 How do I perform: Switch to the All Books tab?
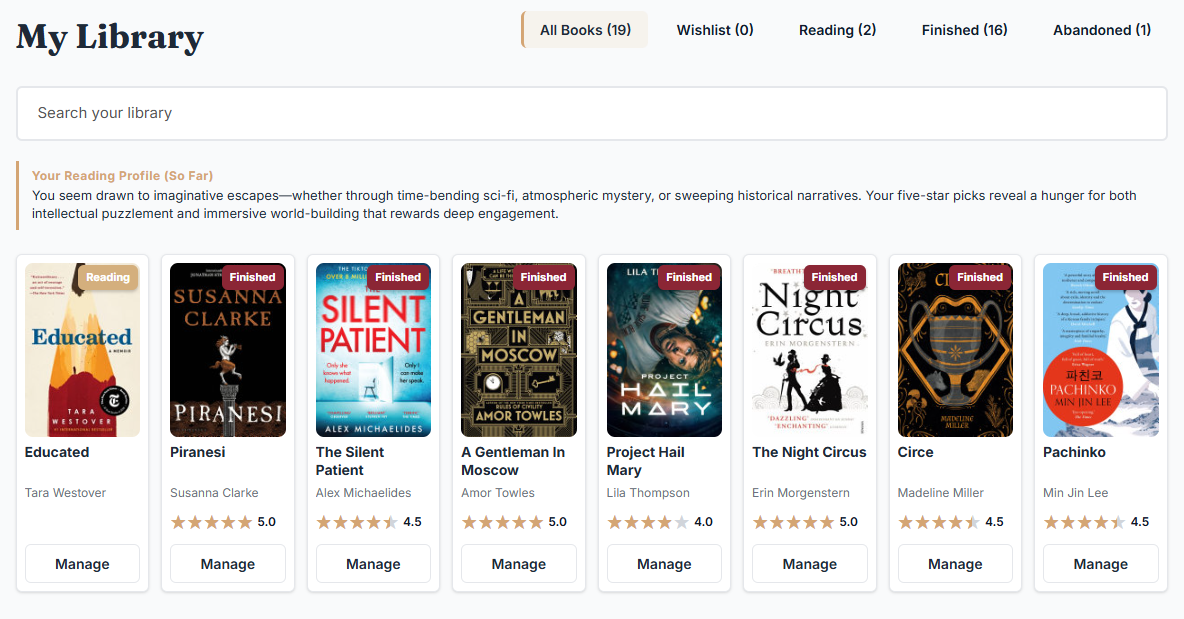coord(585,30)
